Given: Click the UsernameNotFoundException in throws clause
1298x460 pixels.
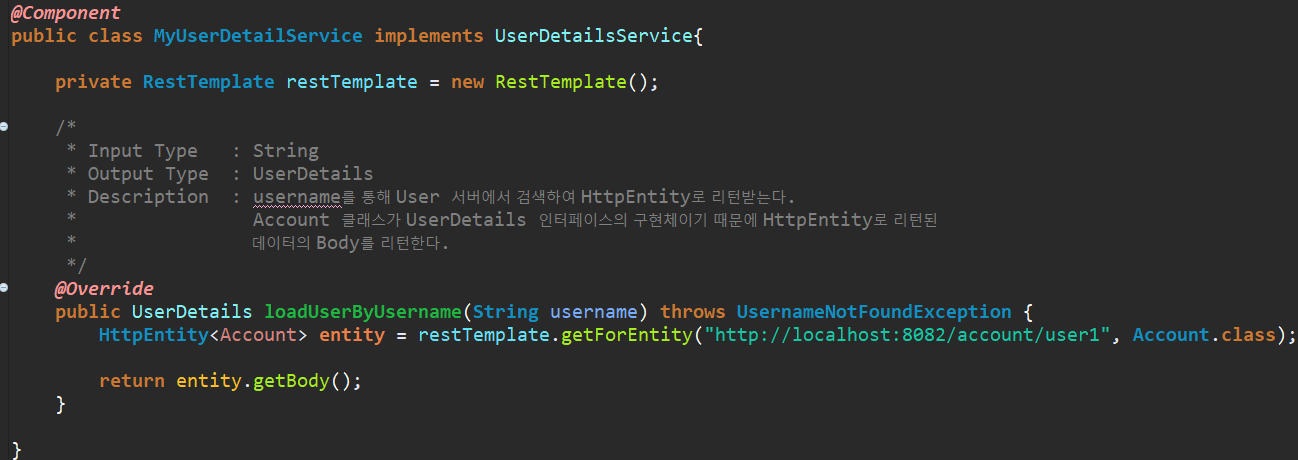Looking at the screenshot, I should [874, 312].
